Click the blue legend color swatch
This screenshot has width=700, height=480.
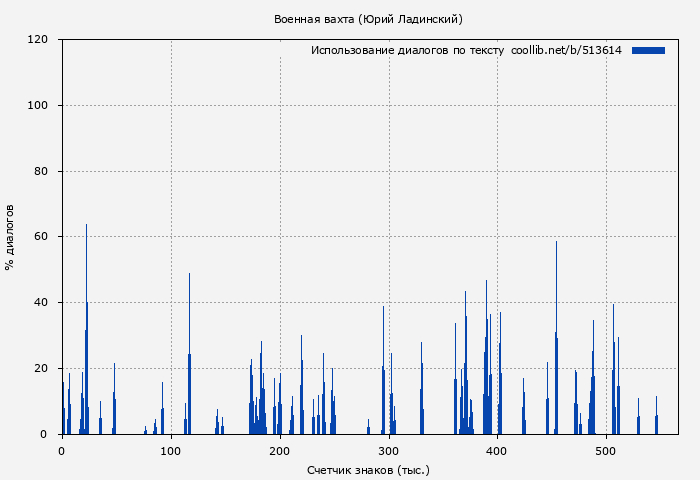pyautogui.click(x=648, y=50)
